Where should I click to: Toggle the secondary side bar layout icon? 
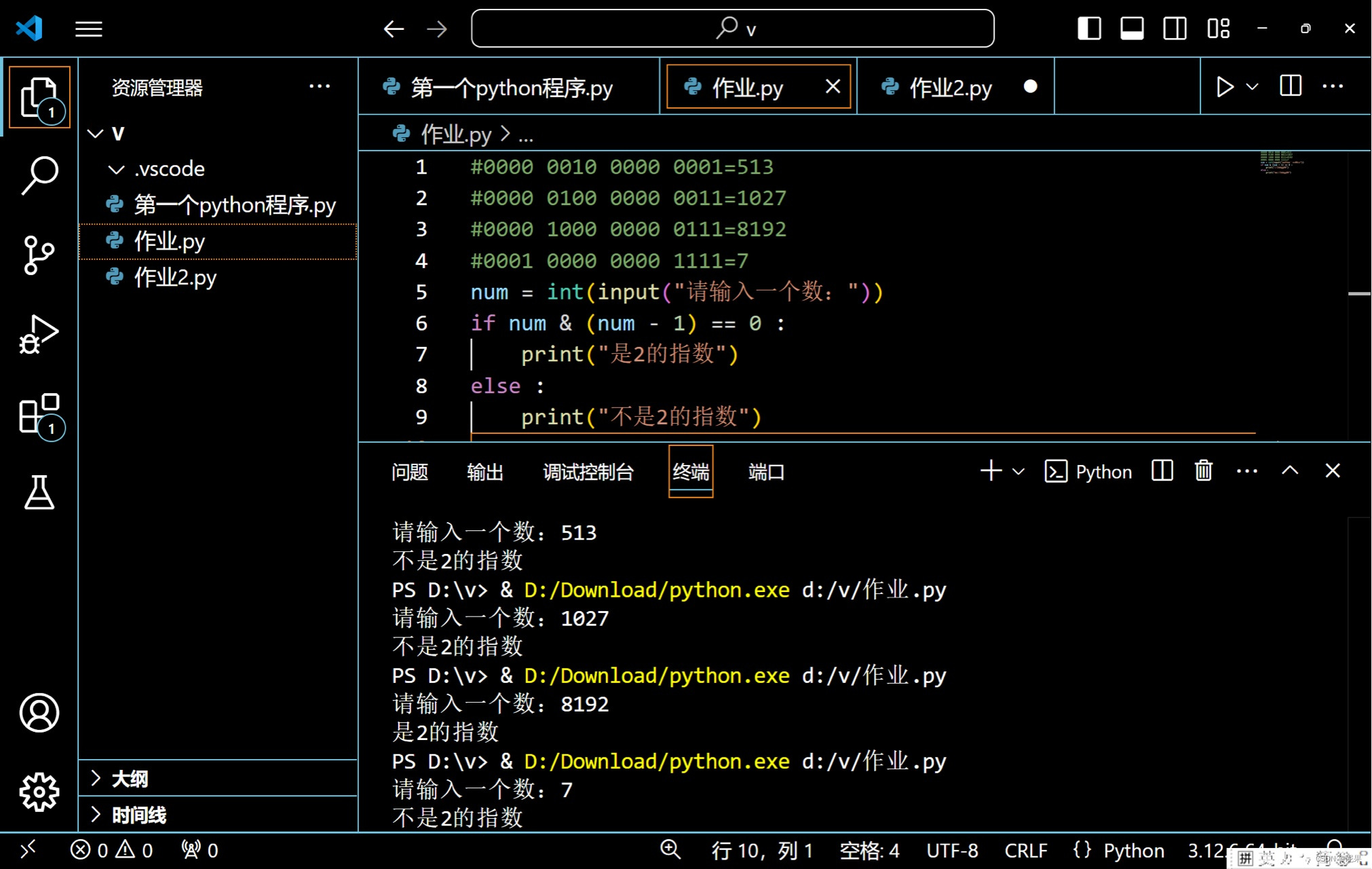1175,29
